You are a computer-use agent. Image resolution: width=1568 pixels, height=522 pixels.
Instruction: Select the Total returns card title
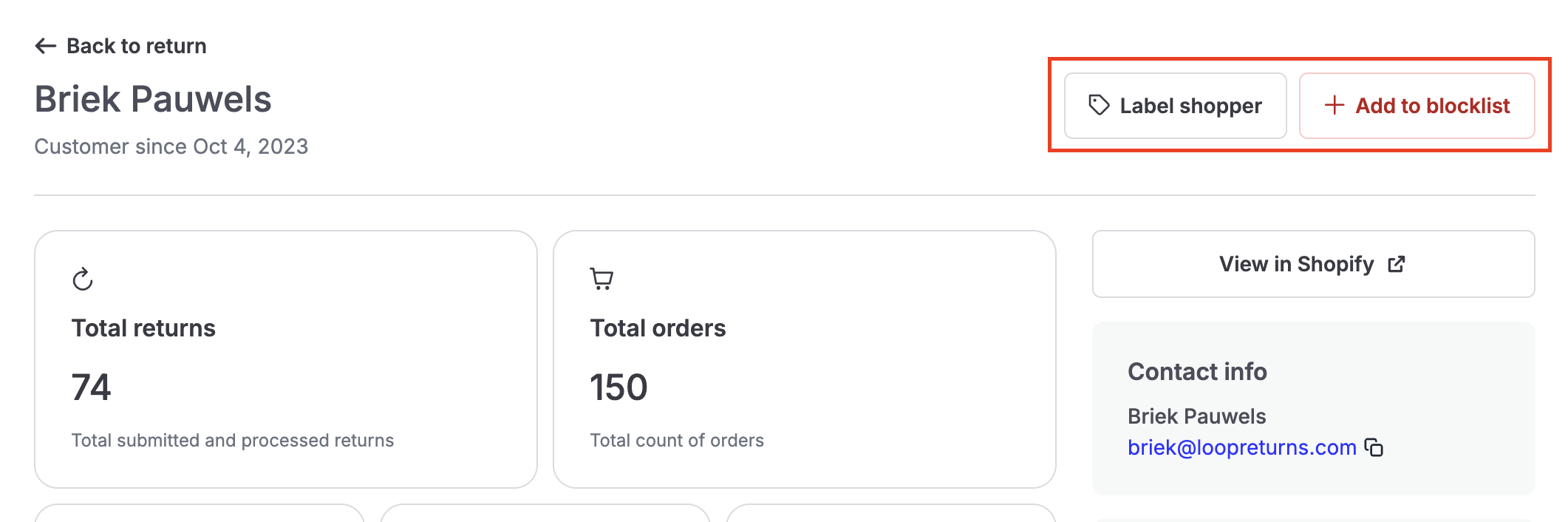click(143, 328)
